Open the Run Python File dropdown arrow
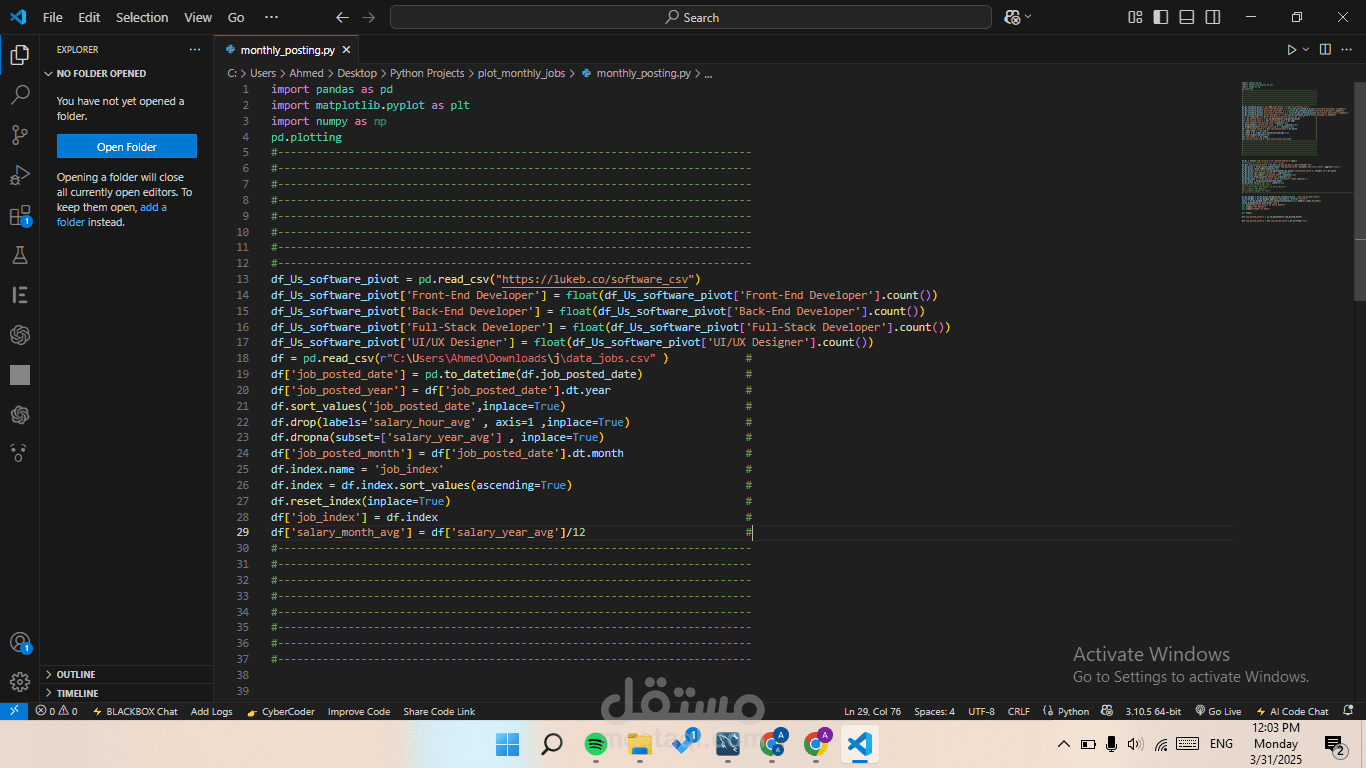This screenshot has height=768, width=1366. (x=1305, y=49)
